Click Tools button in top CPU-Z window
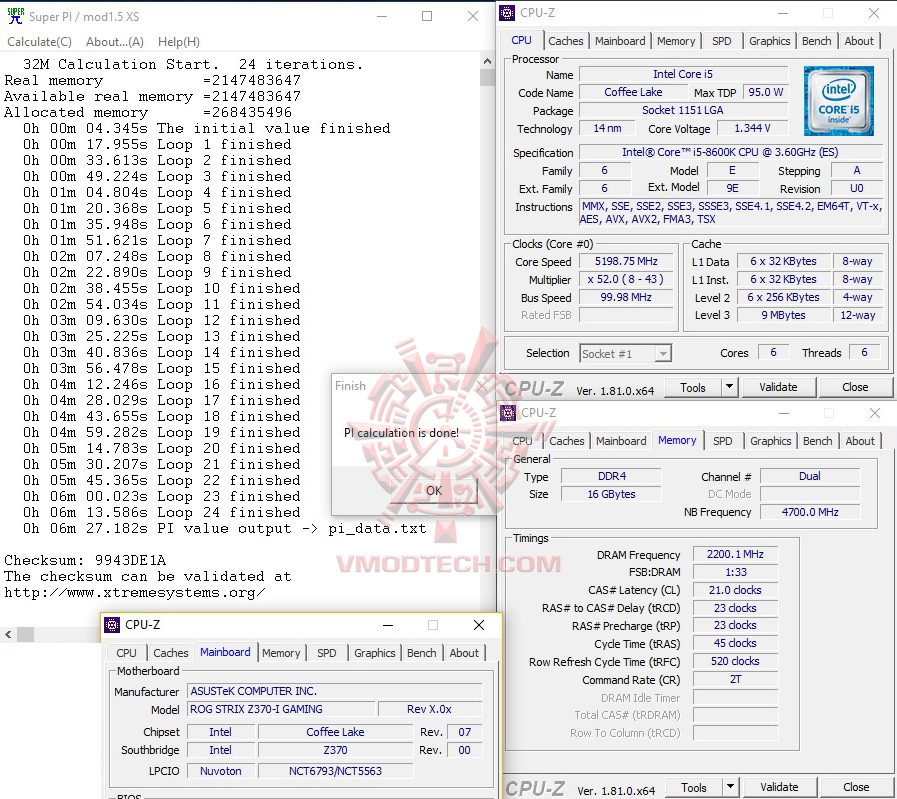The height and width of the screenshot is (799, 897). [693, 387]
